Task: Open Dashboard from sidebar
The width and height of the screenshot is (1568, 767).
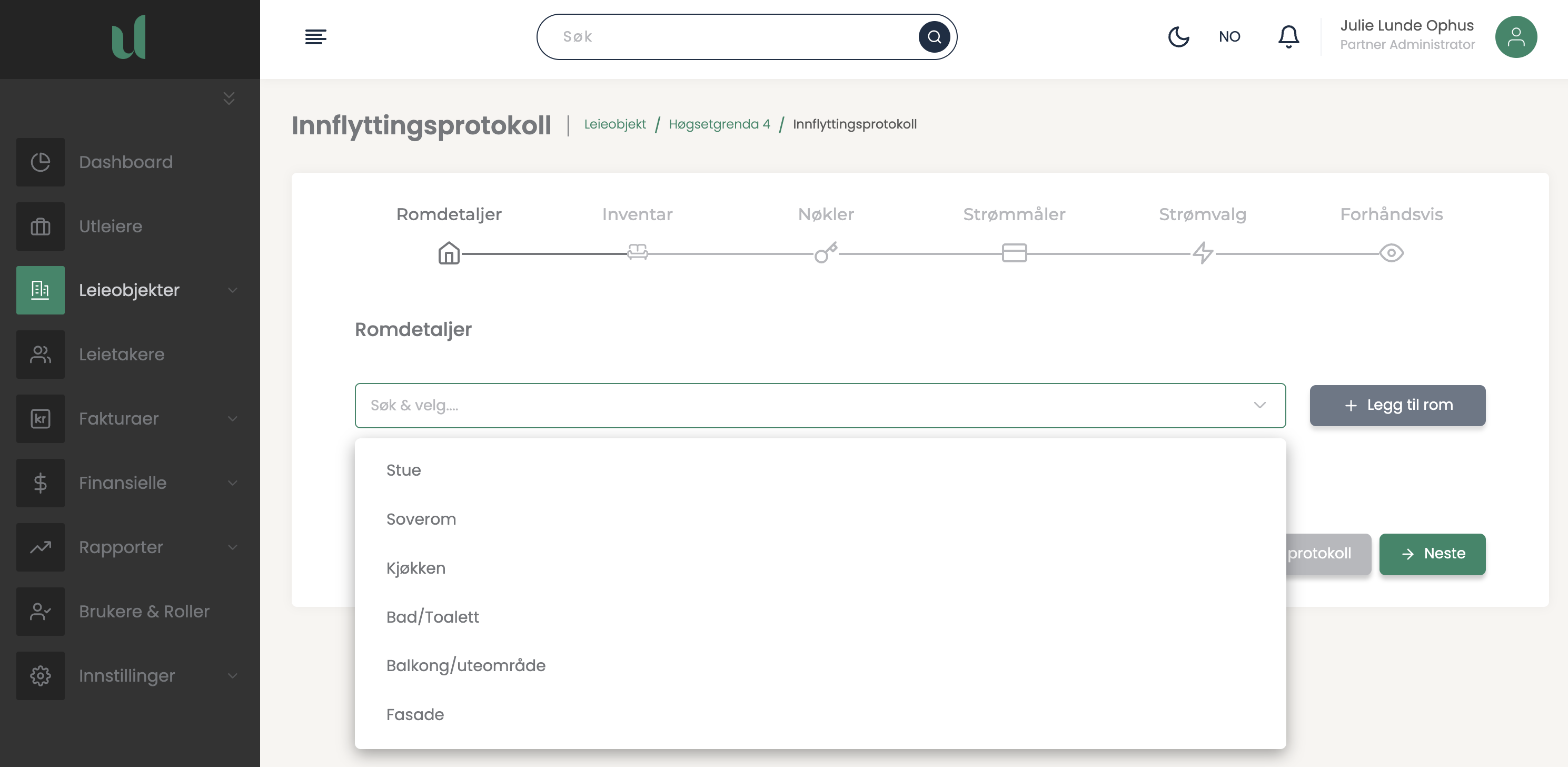Action: pos(125,162)
